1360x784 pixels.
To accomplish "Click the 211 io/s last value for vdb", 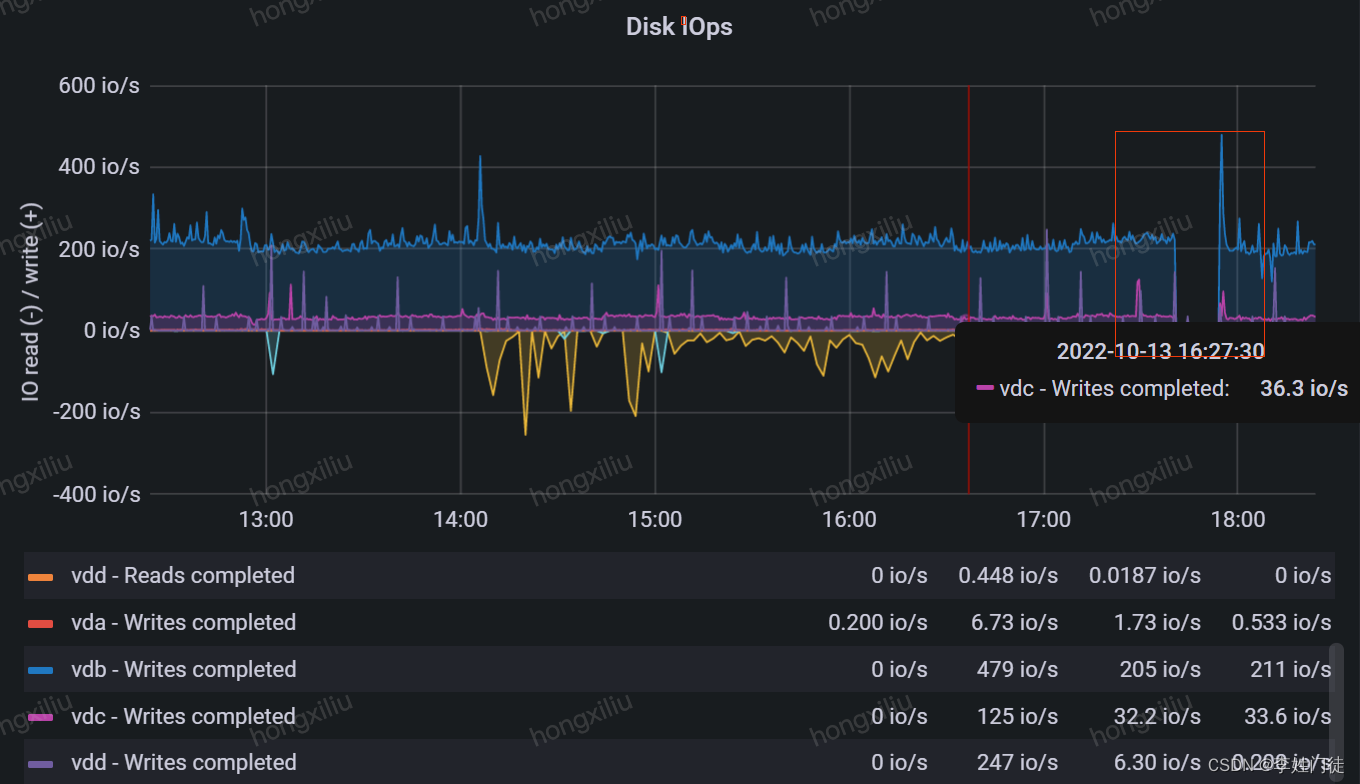I will point(1291,670).
